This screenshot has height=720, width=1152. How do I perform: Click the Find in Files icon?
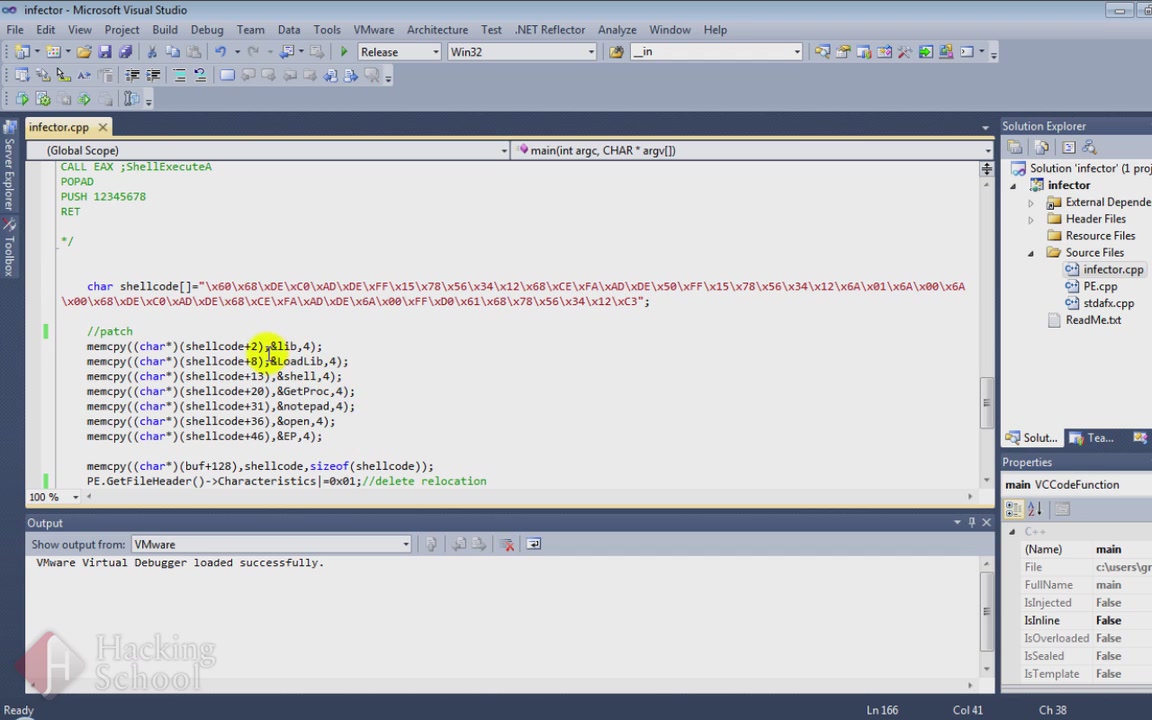pos(616,52)
